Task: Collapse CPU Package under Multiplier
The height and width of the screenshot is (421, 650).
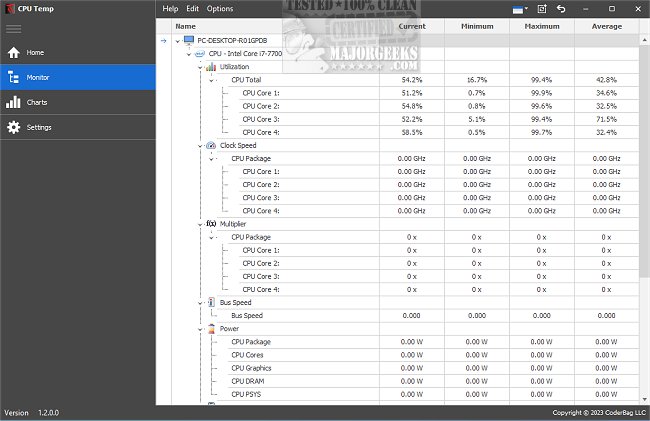Action: pyautogui.click(x=211, y=238)
